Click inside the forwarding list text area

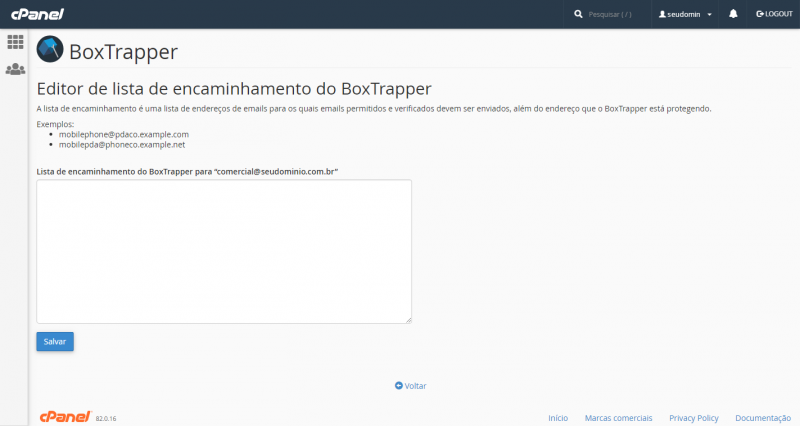(224, 252)
